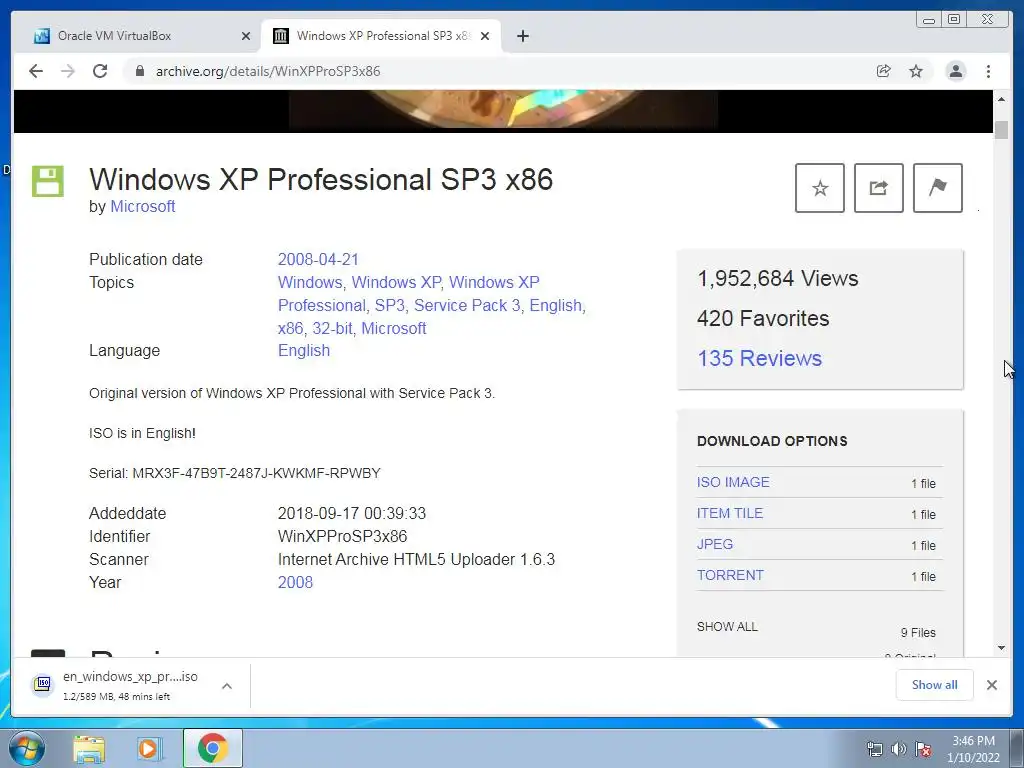Open the Action Center flag tray icon
1024x768 pixels.
click(923, 749)
